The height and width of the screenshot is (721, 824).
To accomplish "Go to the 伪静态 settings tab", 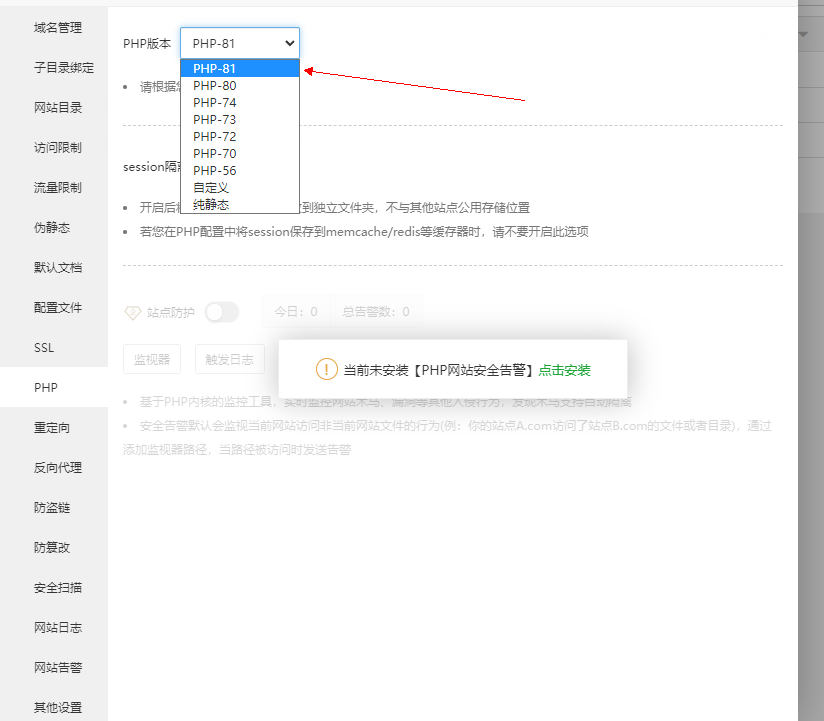I will click(x=52, y=228).
